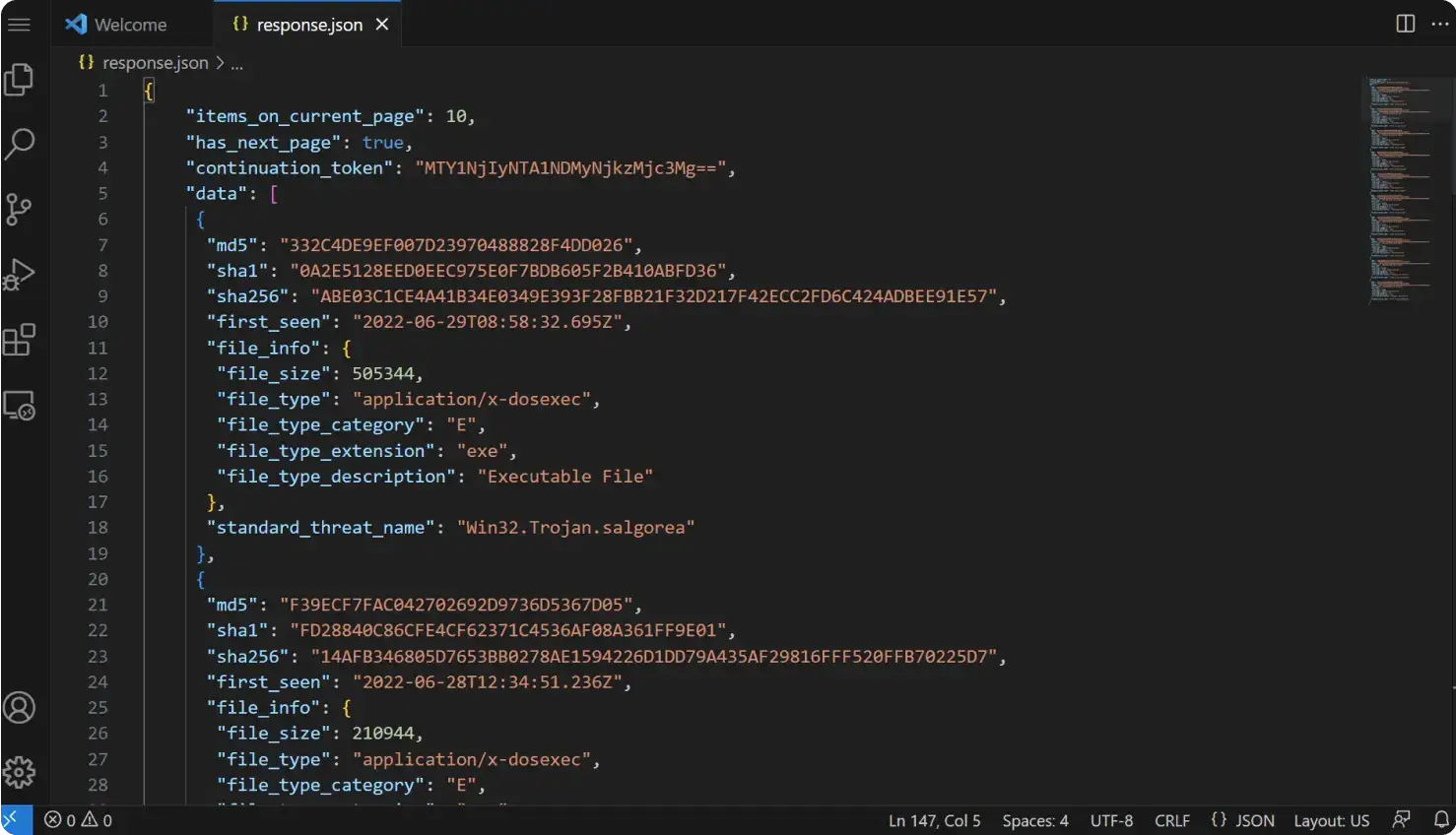Click sha256 value starting 14AFB346
1456x835 pixels.
[x=654, y=656]
